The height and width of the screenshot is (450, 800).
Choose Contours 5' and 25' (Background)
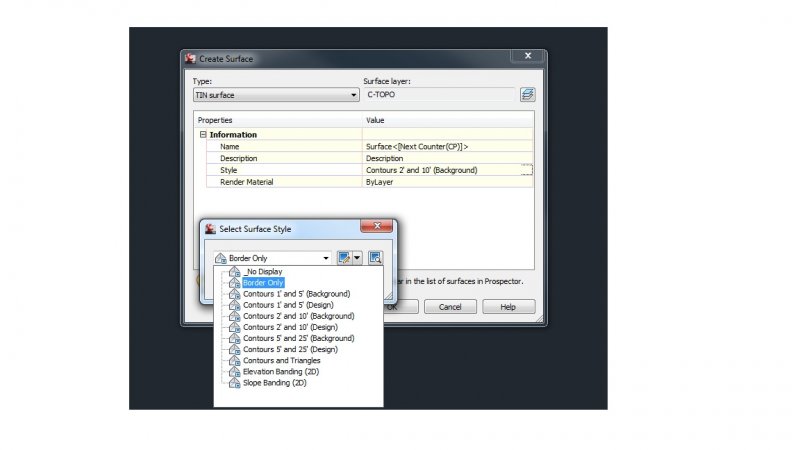[298, 338]
